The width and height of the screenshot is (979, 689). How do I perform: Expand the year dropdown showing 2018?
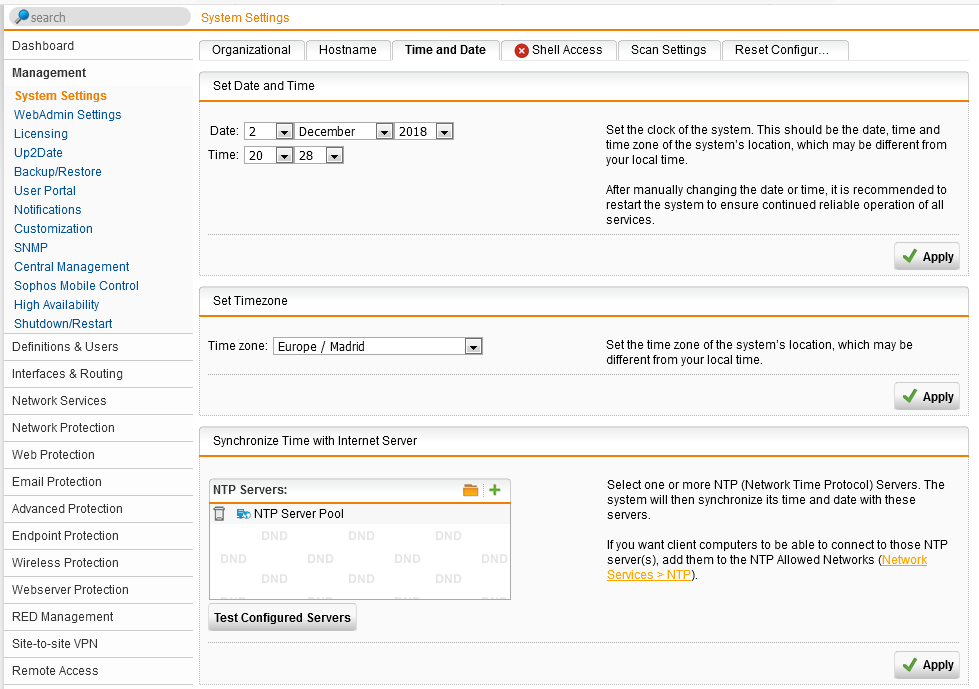click(x=444, y=132)
